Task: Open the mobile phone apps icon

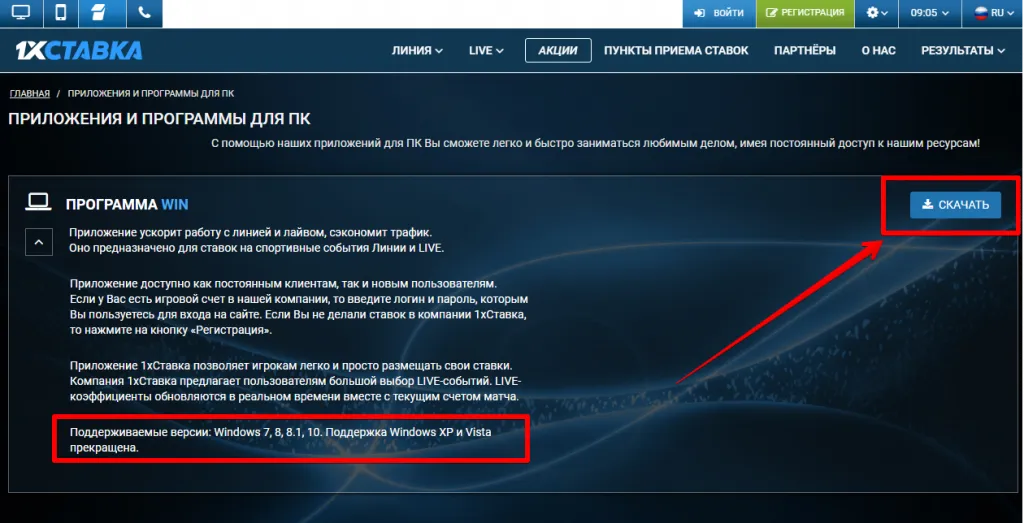Action: [x=60, y=13]
